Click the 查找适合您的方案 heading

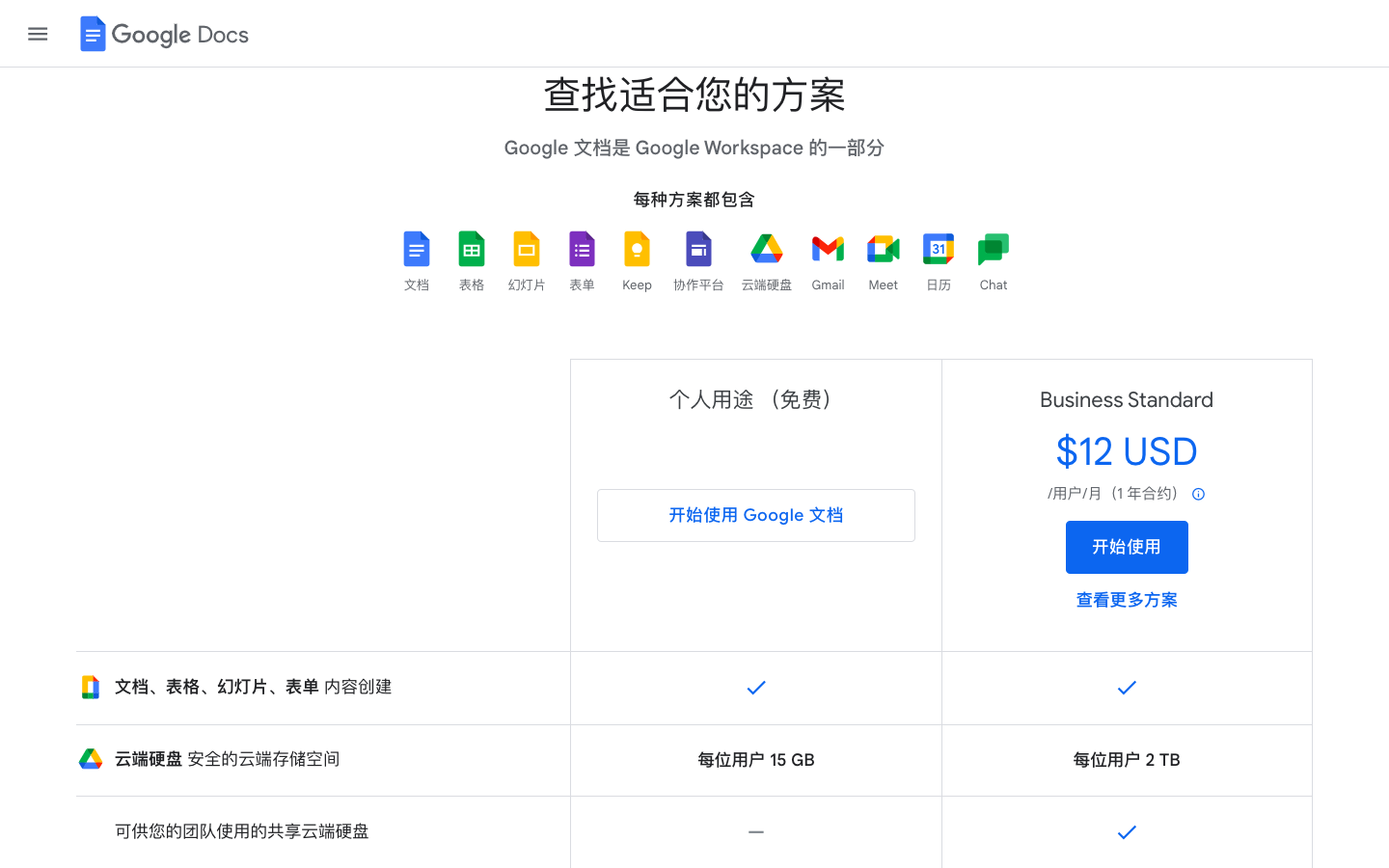(694, 95)
